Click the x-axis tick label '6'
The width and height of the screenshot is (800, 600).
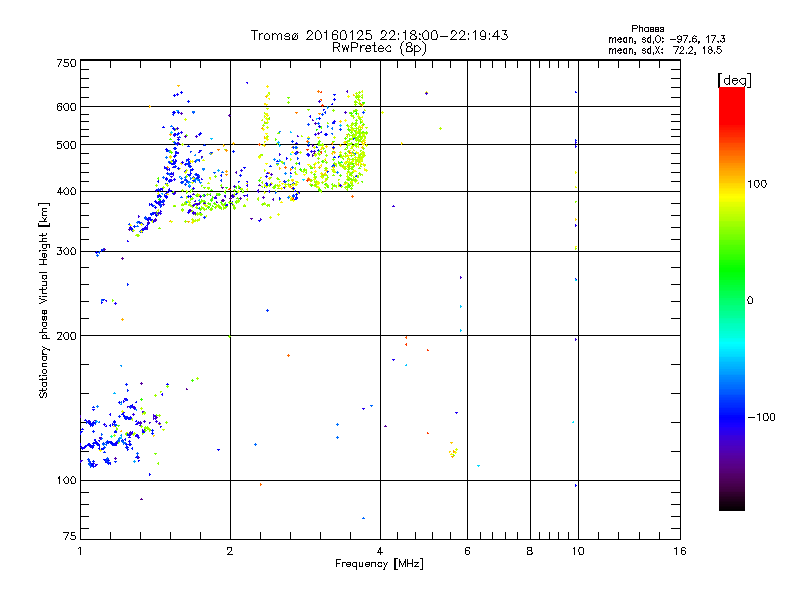[467, 551]
